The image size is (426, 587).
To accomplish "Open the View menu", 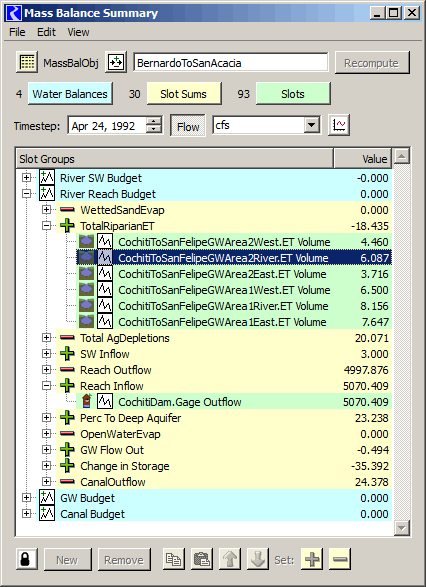I will [x=78, y=32].
